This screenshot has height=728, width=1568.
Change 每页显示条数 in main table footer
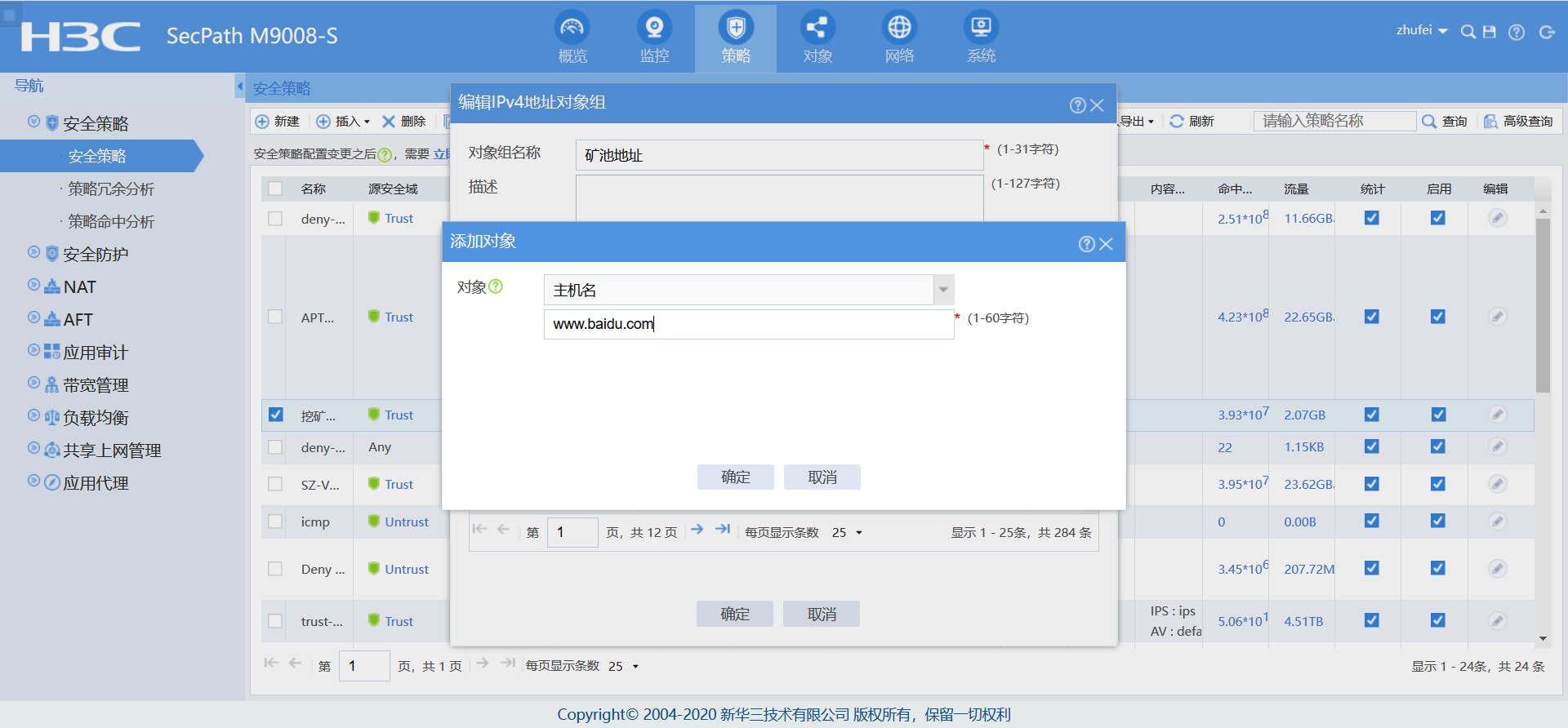pyautogui.click(x=623, y=666)
